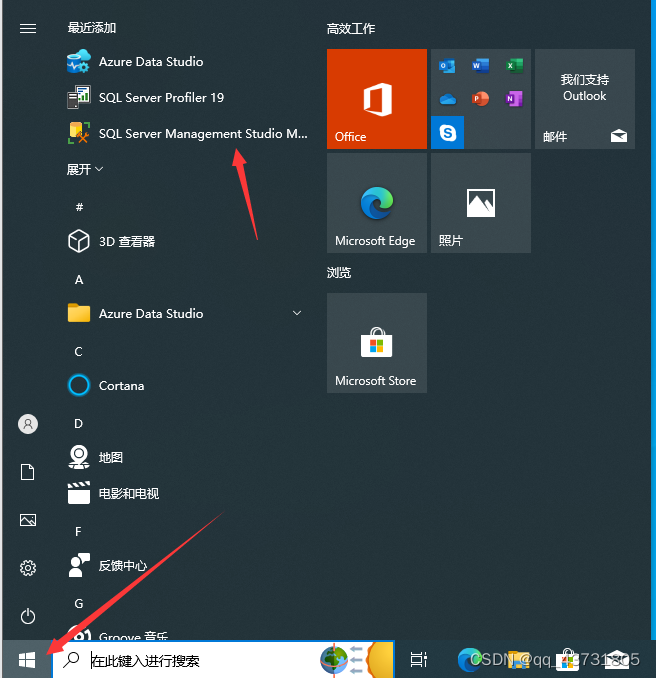Open the 照片 photos tile

point(481,203)
